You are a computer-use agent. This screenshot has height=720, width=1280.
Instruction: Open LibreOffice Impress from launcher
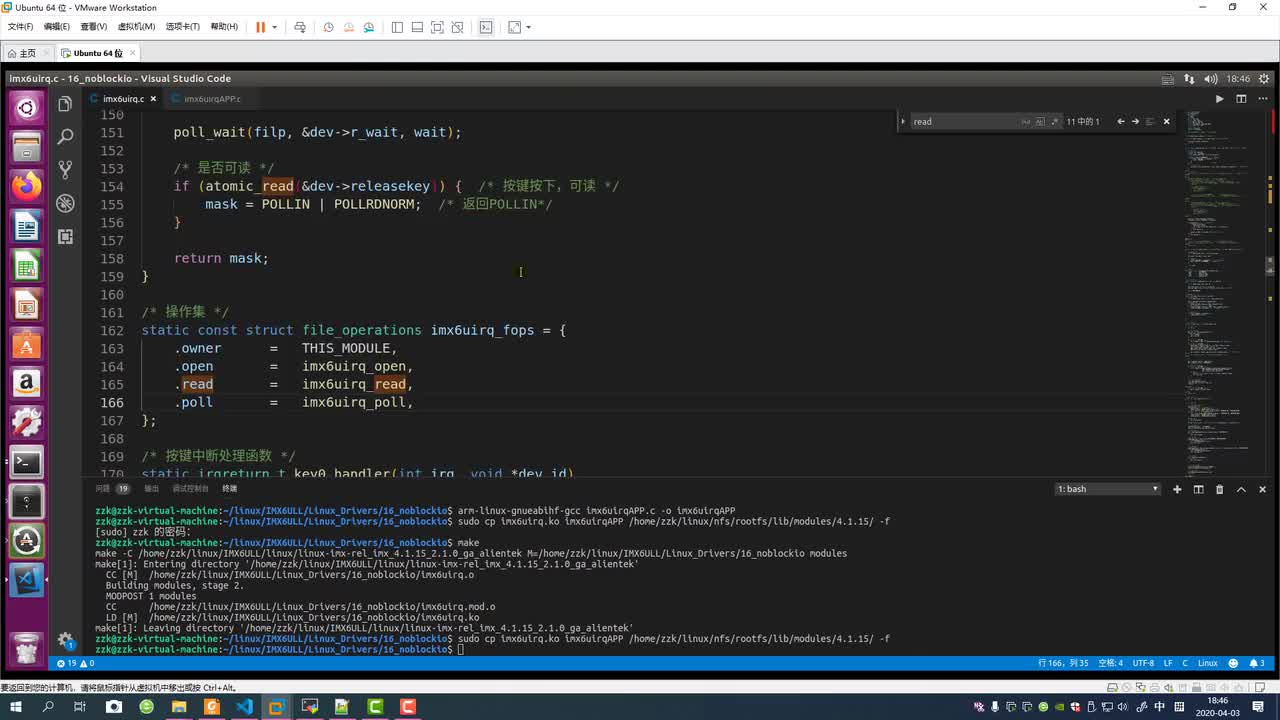26,306
